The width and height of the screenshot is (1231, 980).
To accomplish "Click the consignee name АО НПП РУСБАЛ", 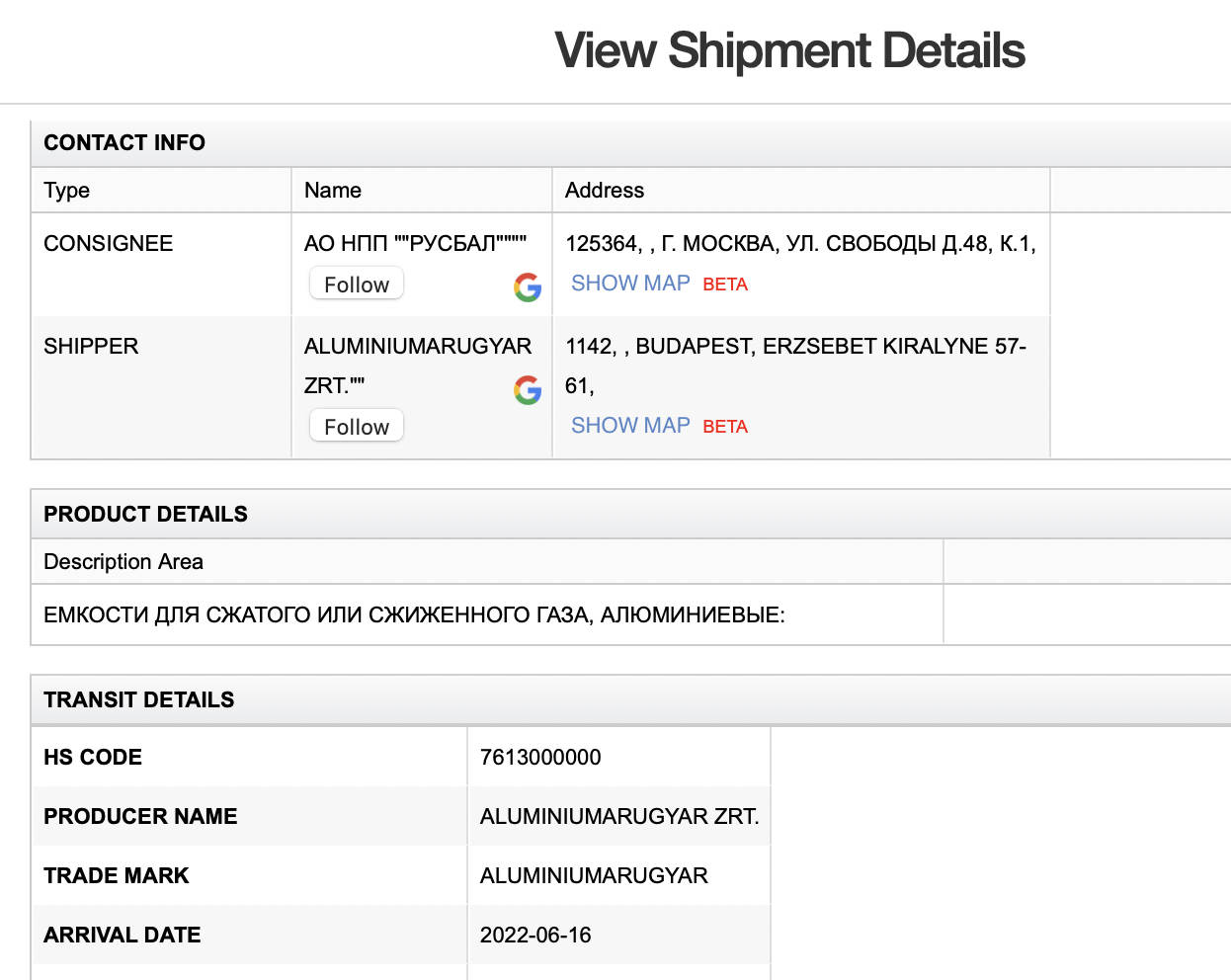I will pyautogui.click(x=415, y=244).
